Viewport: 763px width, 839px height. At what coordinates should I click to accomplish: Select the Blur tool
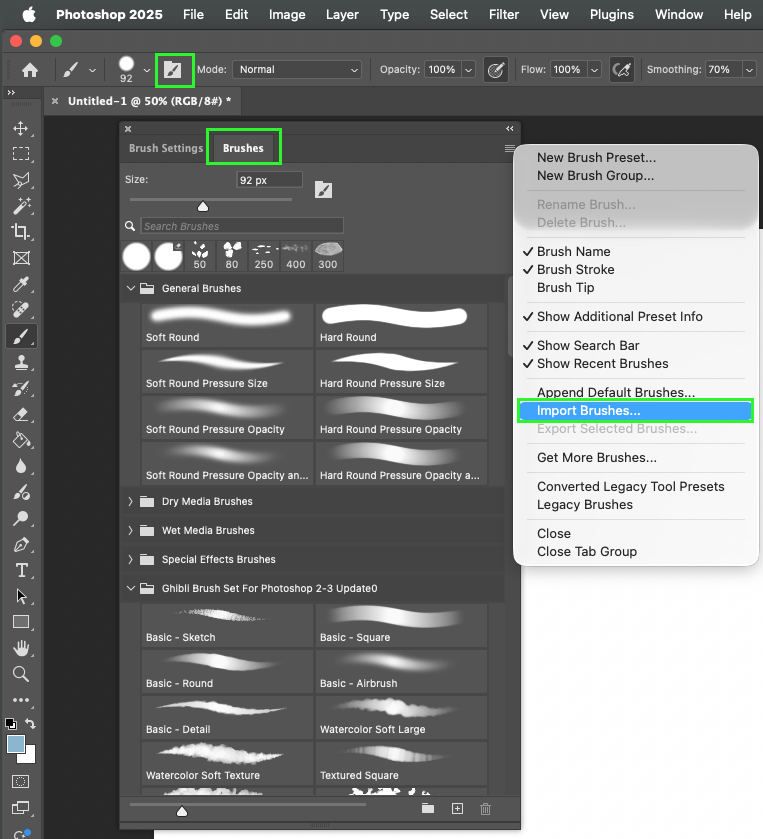point(21,466)
